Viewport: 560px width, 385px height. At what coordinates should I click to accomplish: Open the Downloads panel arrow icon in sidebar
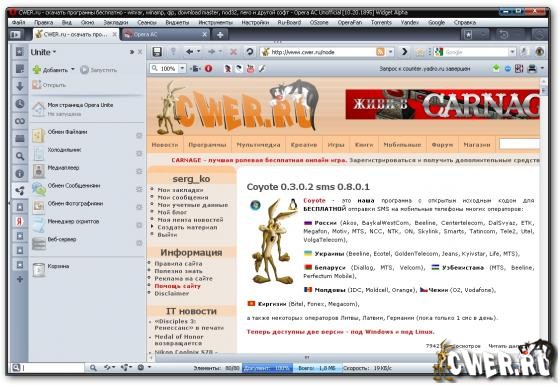20,86
